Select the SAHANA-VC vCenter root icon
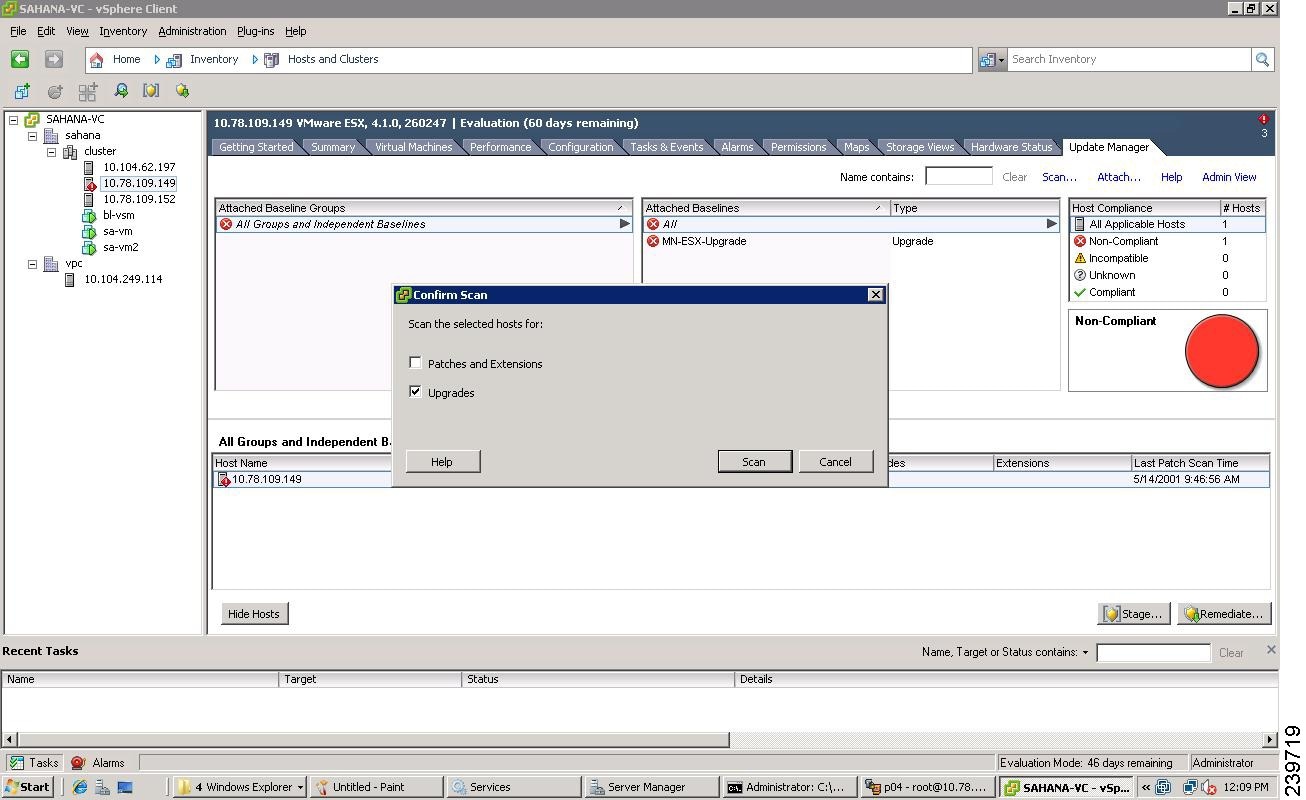This screenshot has width=1306, height=800. [32, 120]
